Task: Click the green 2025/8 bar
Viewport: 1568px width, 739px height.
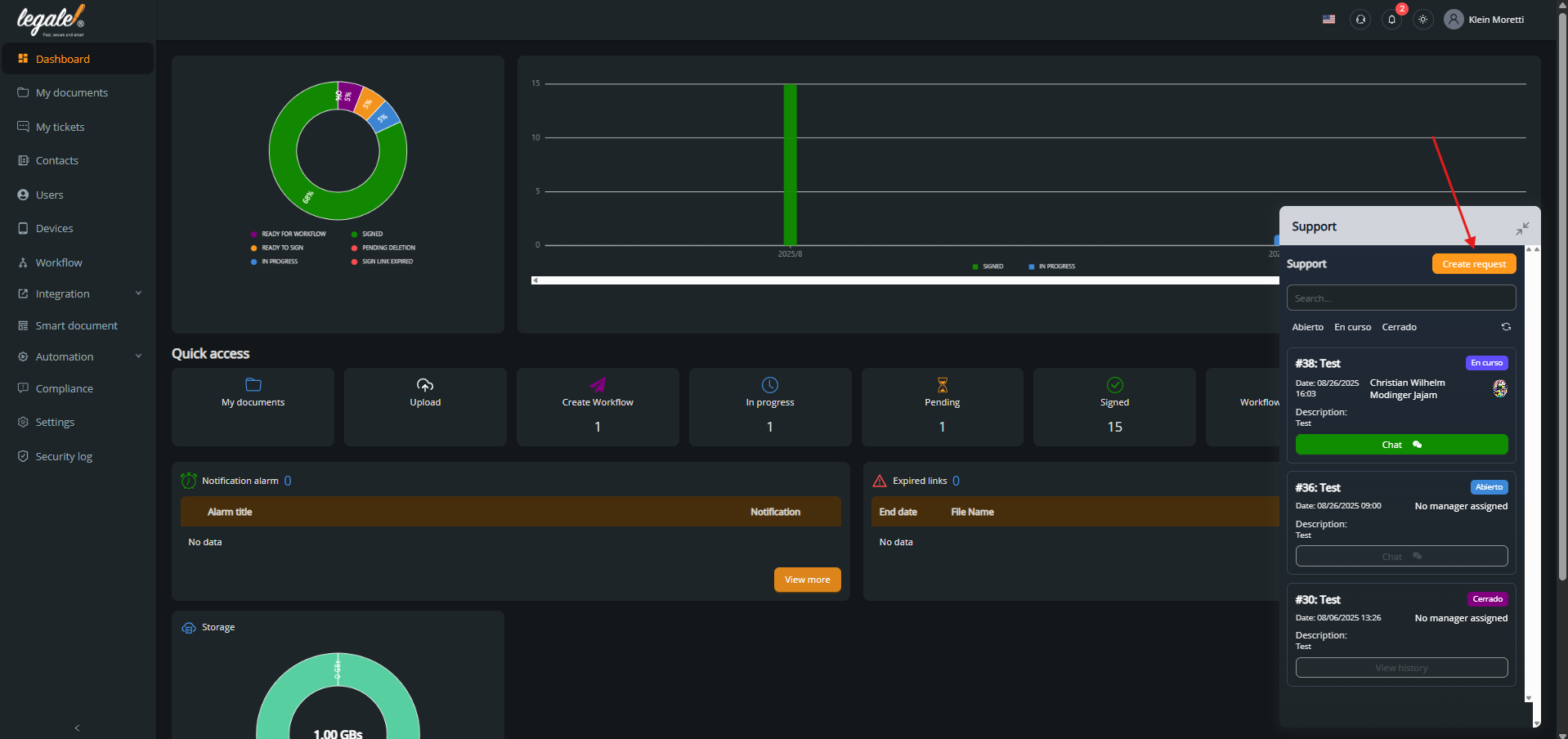Action: pyautogui.click(x=790, y=164)
